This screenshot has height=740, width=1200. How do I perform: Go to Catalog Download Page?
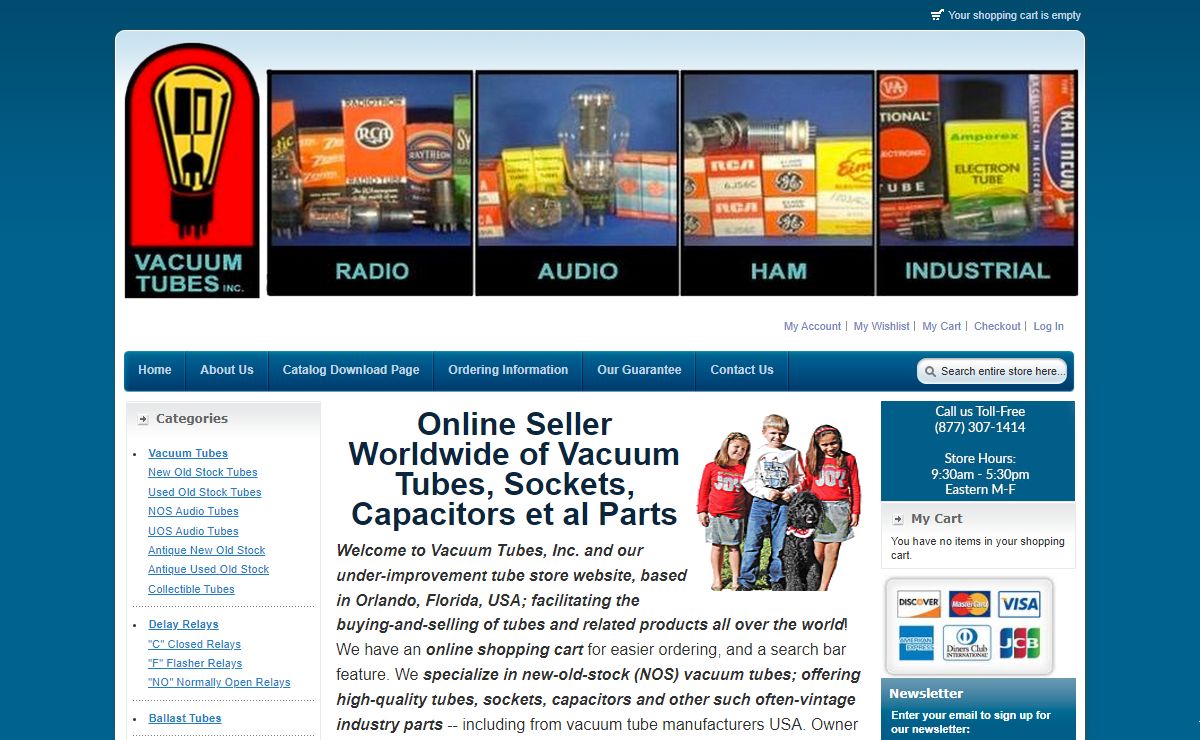pos(351,370)
